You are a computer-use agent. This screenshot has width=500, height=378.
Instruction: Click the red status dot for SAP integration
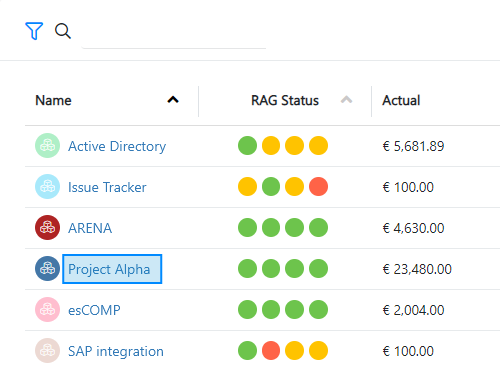coord(271,351)
